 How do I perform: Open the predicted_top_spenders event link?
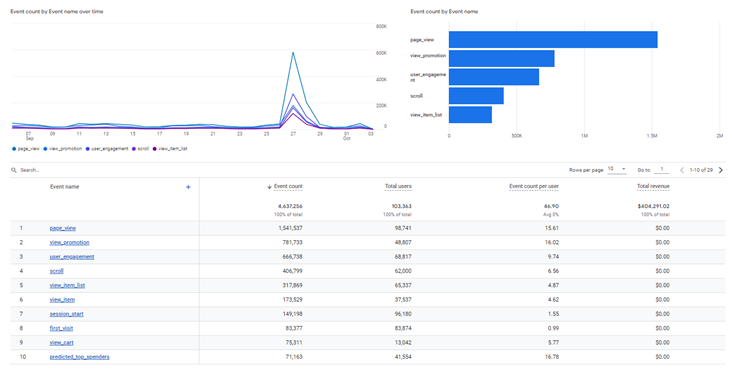[80, 357]
